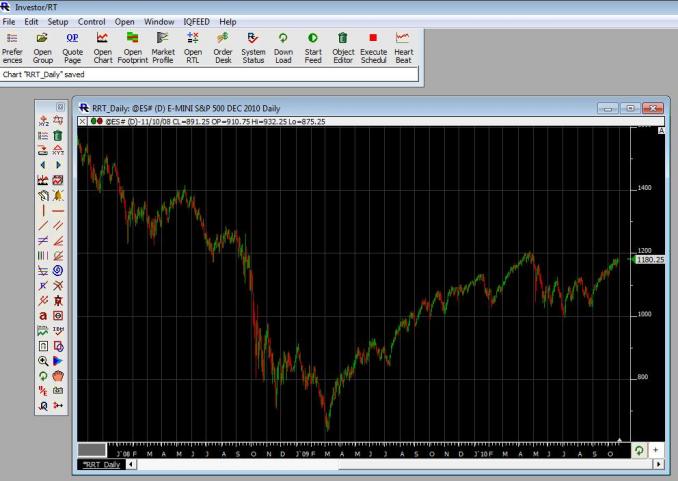Click the Start Feed button

(313, 46)
